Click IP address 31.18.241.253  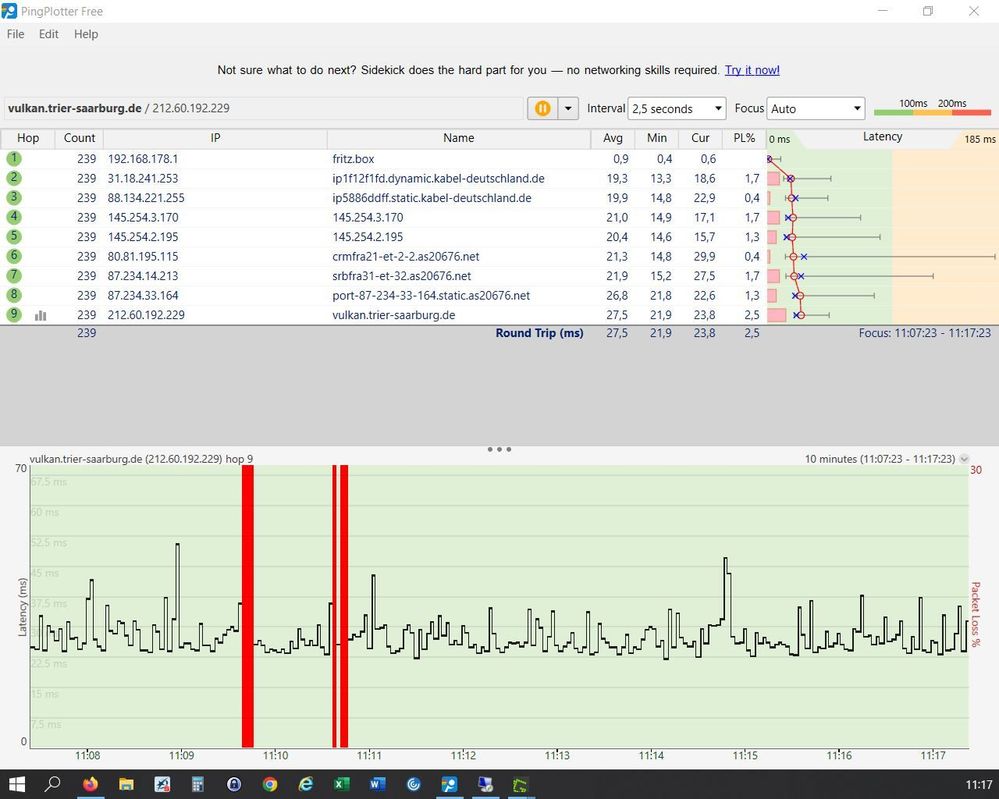click(143, 178)
